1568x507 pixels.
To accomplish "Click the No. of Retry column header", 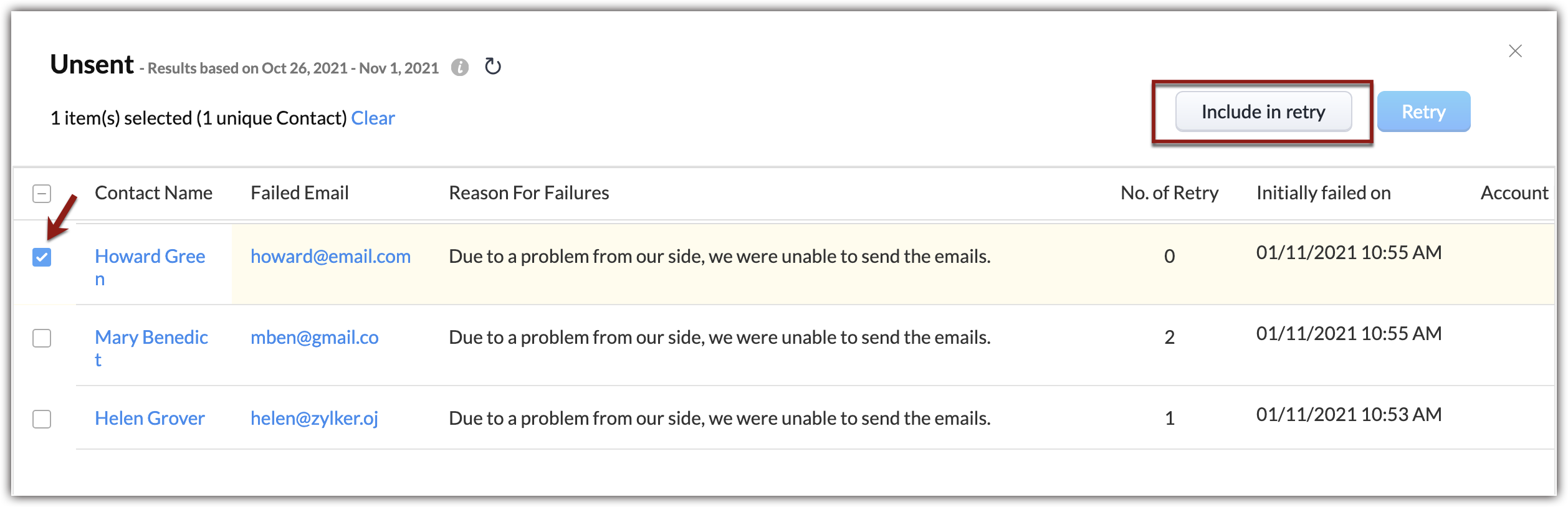I will (x=1169, y=193).
